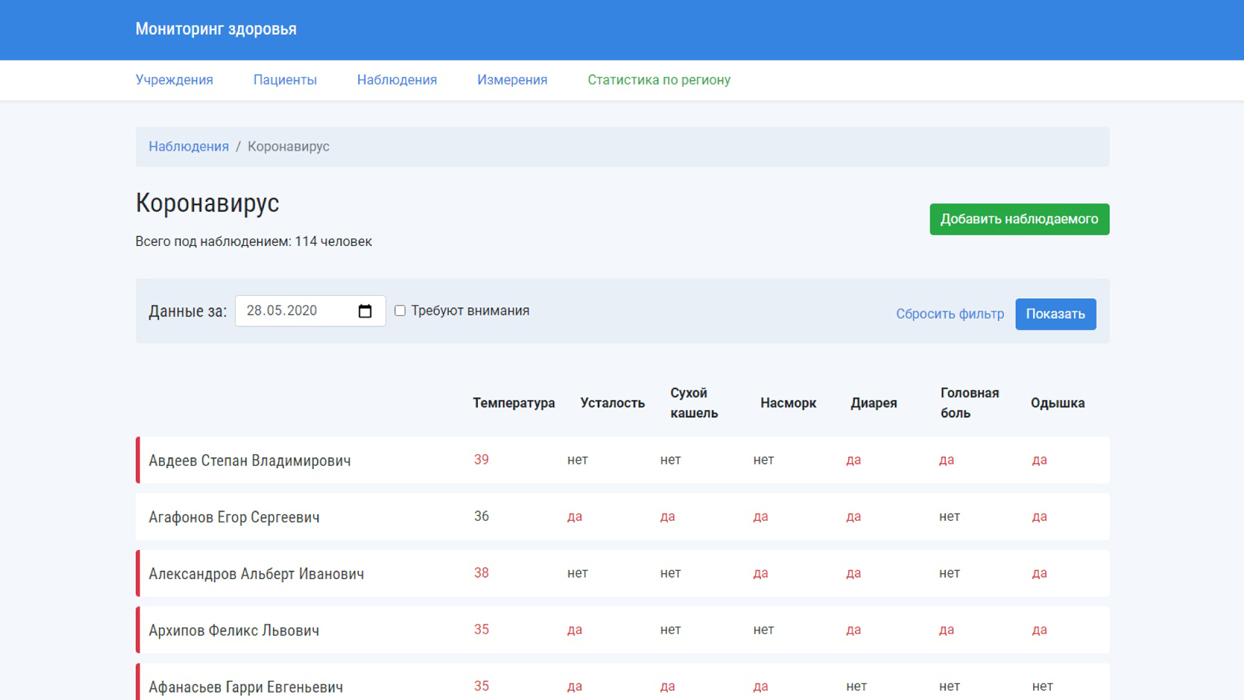Open Афанасьев Гарри Евгеньевич's row
Screen dimensions: 1244x700
coord(246,687)
